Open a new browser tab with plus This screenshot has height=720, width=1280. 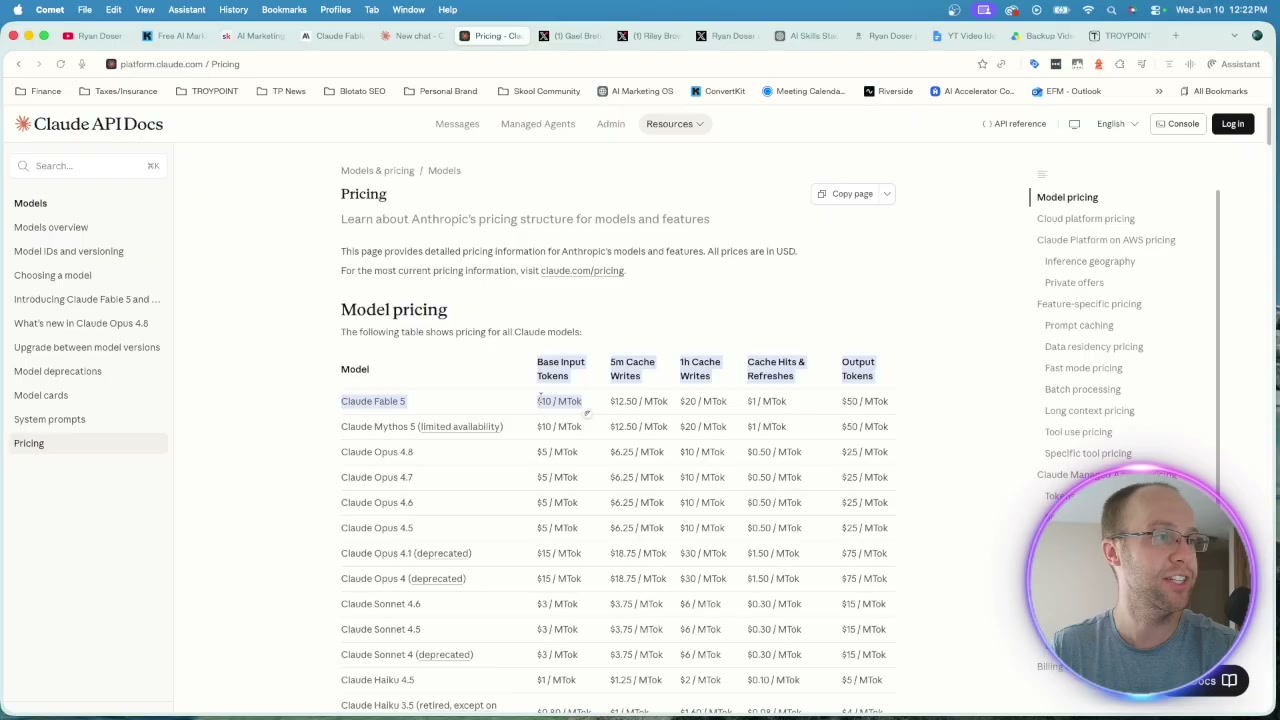[1175, 36]
